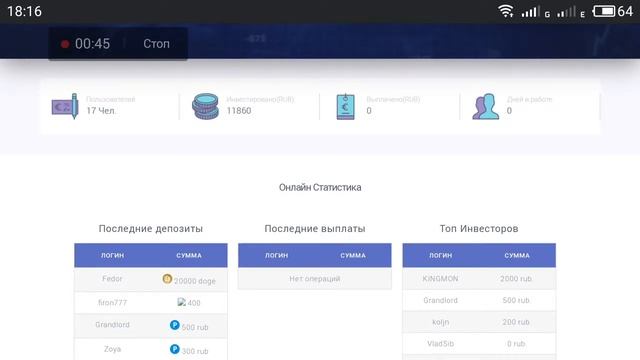Select the '17 Чел.' users value
The width and height of the screenshot is (640, 360).
pos(101,111)
